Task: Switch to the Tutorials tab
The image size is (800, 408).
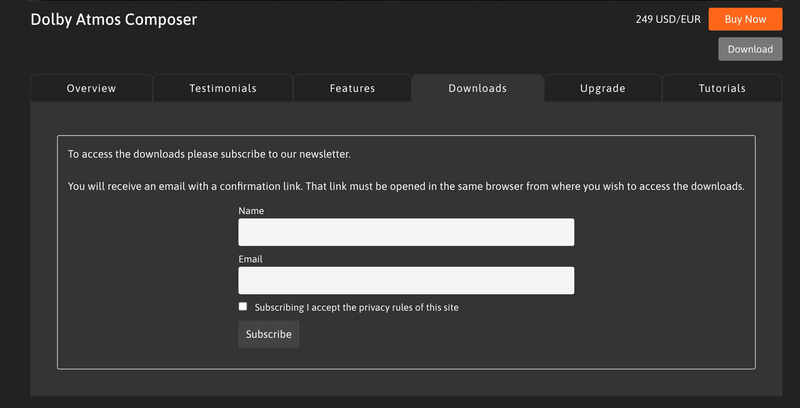Action: (x=722, y=88)
